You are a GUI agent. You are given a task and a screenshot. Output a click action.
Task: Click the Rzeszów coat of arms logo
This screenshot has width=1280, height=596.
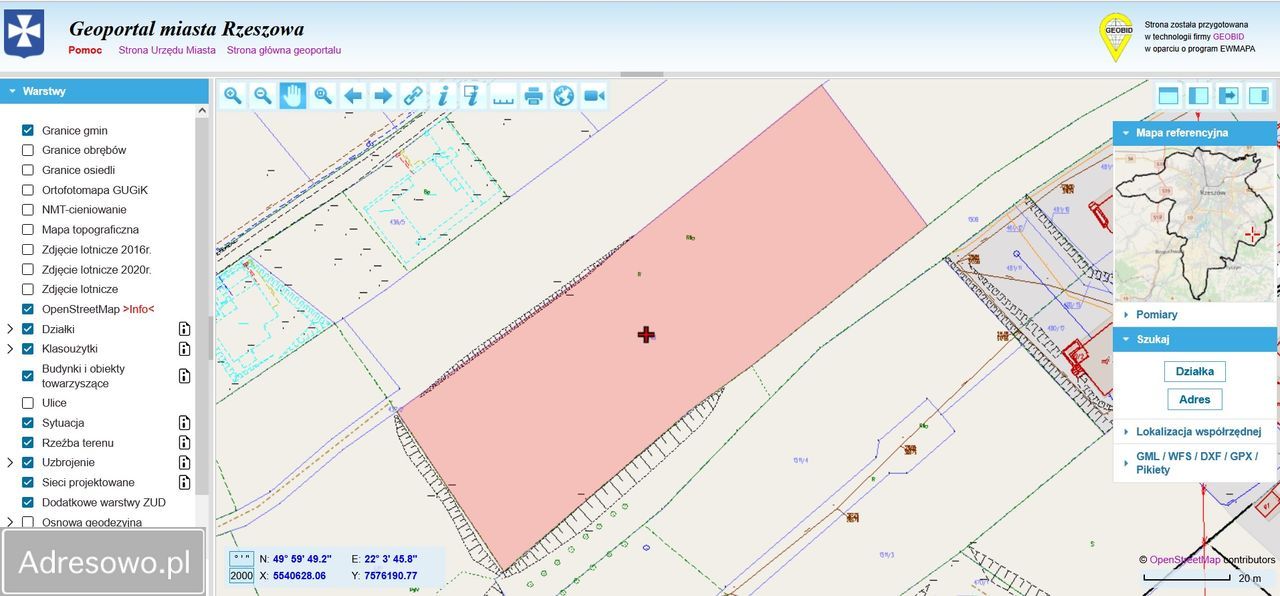point(25,34)
